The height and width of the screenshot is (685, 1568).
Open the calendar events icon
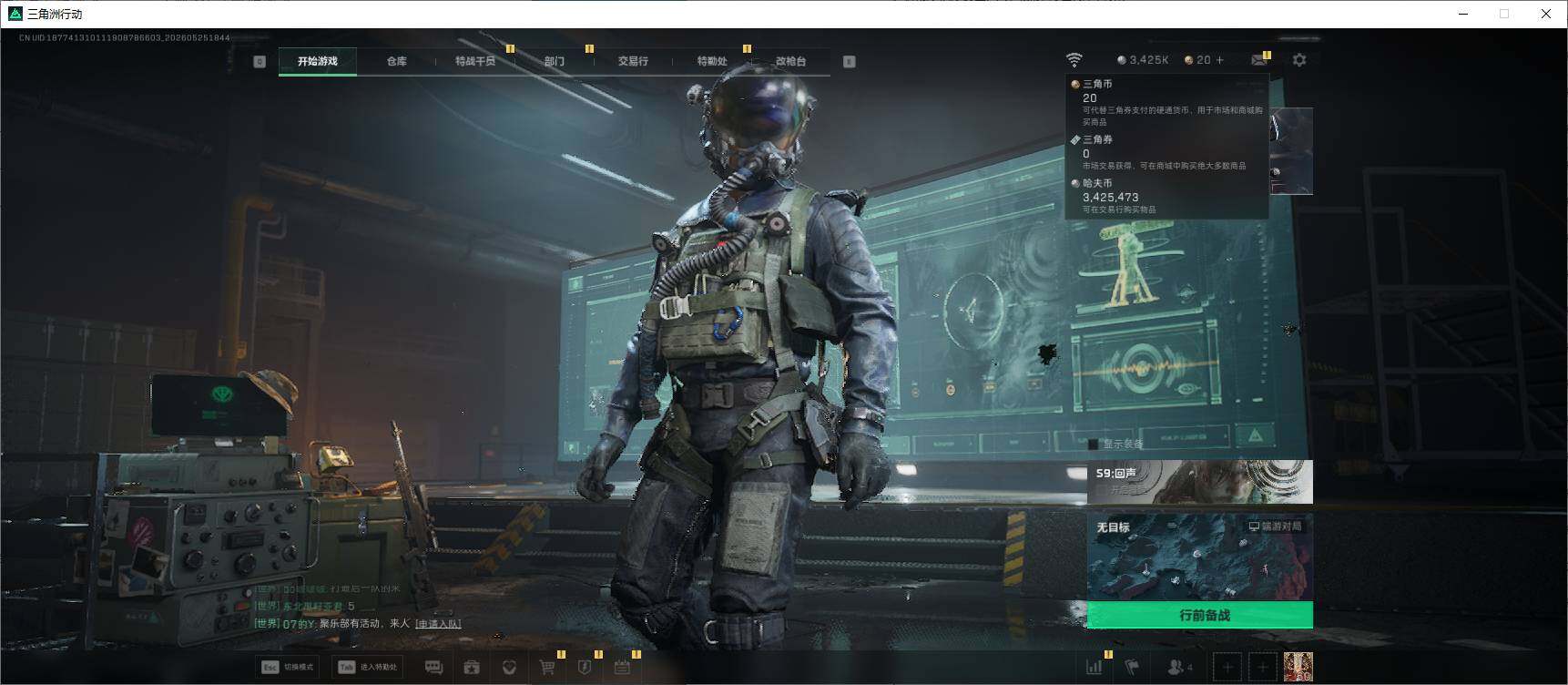(622, 668)
